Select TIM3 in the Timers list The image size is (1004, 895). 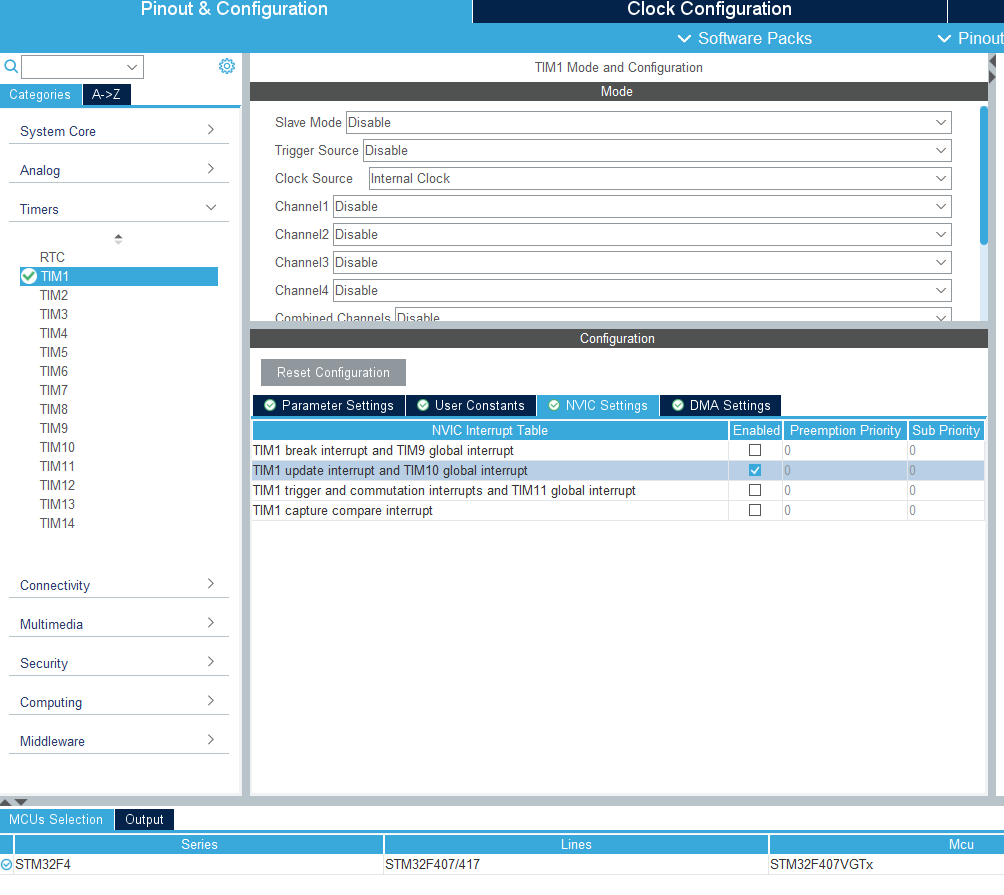pyautogui.click(x=54, y=314)
